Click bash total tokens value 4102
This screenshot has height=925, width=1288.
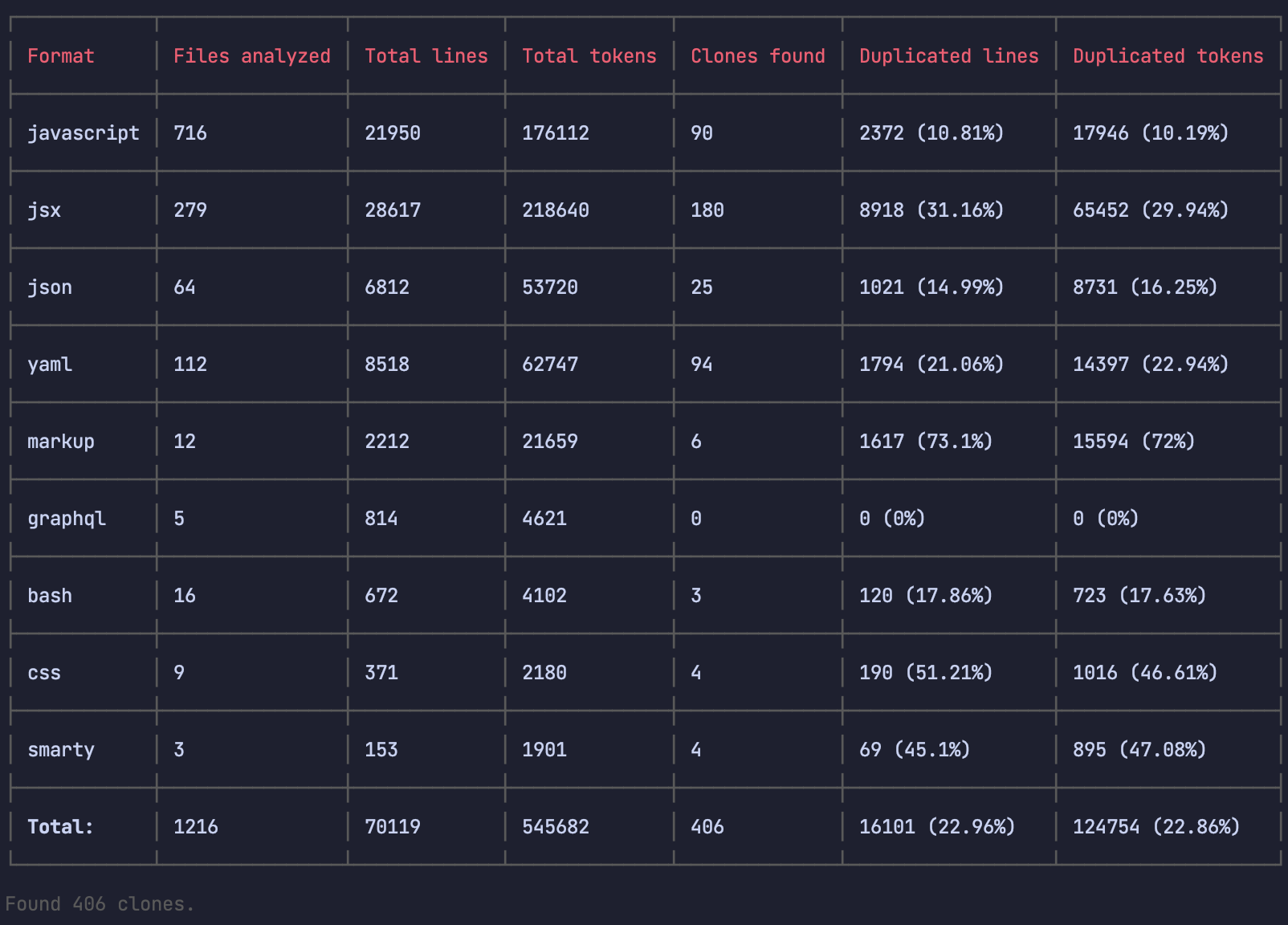tap(544, 596)
